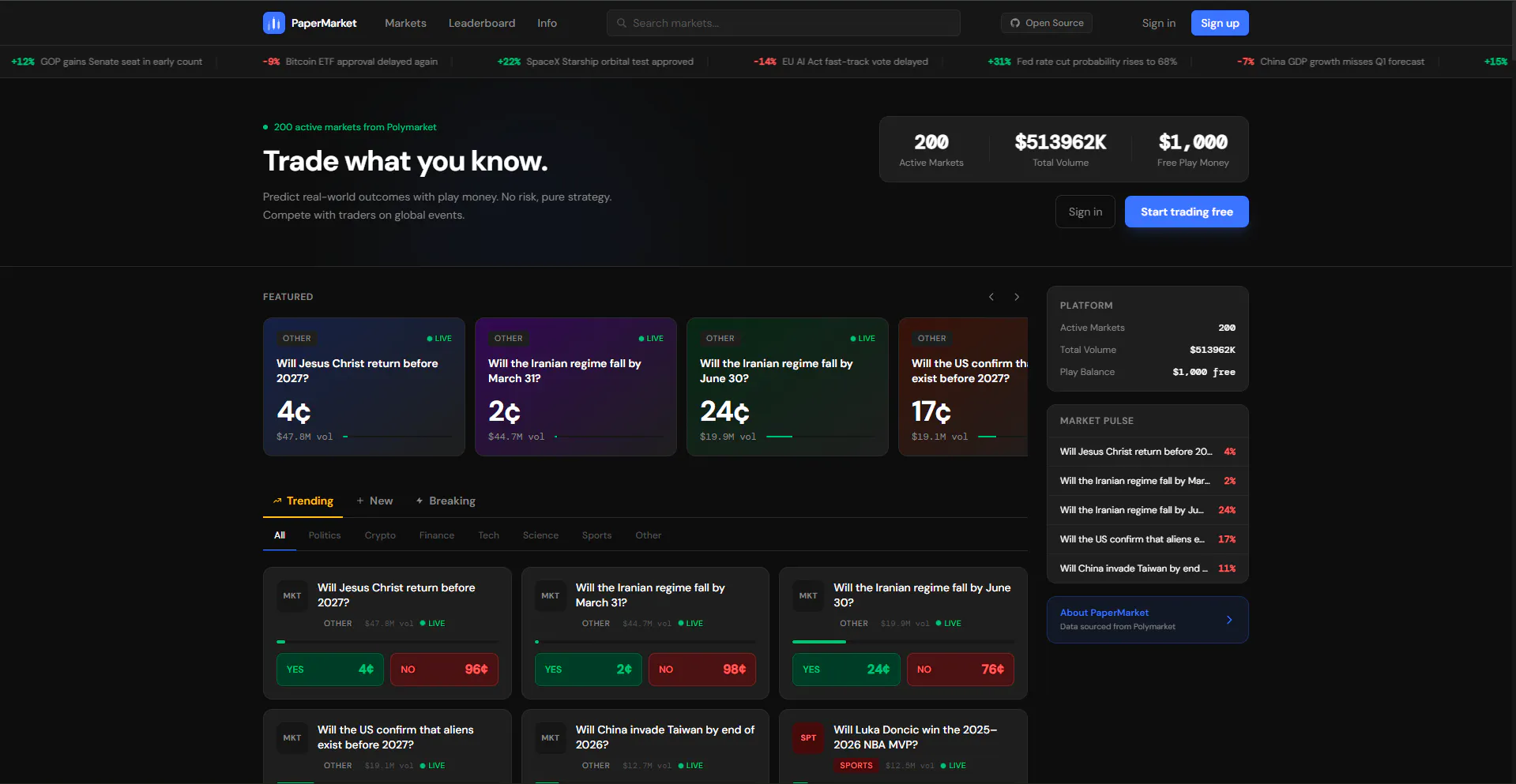Show next featured markets with right chevron
This screenshot has height=784, width=1516.
click(1017, 297)
